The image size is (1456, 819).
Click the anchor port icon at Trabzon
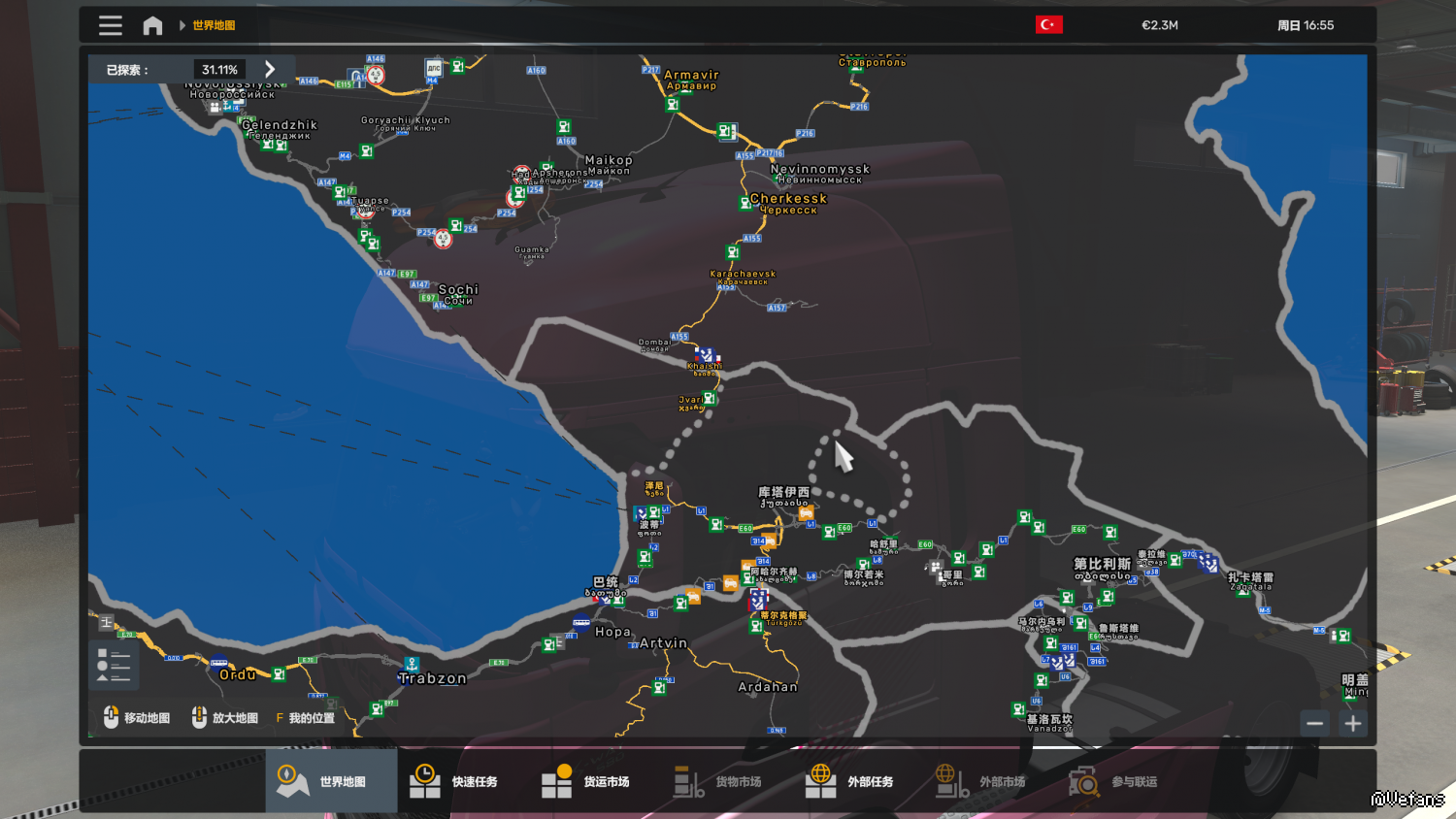tap(412, 665)
